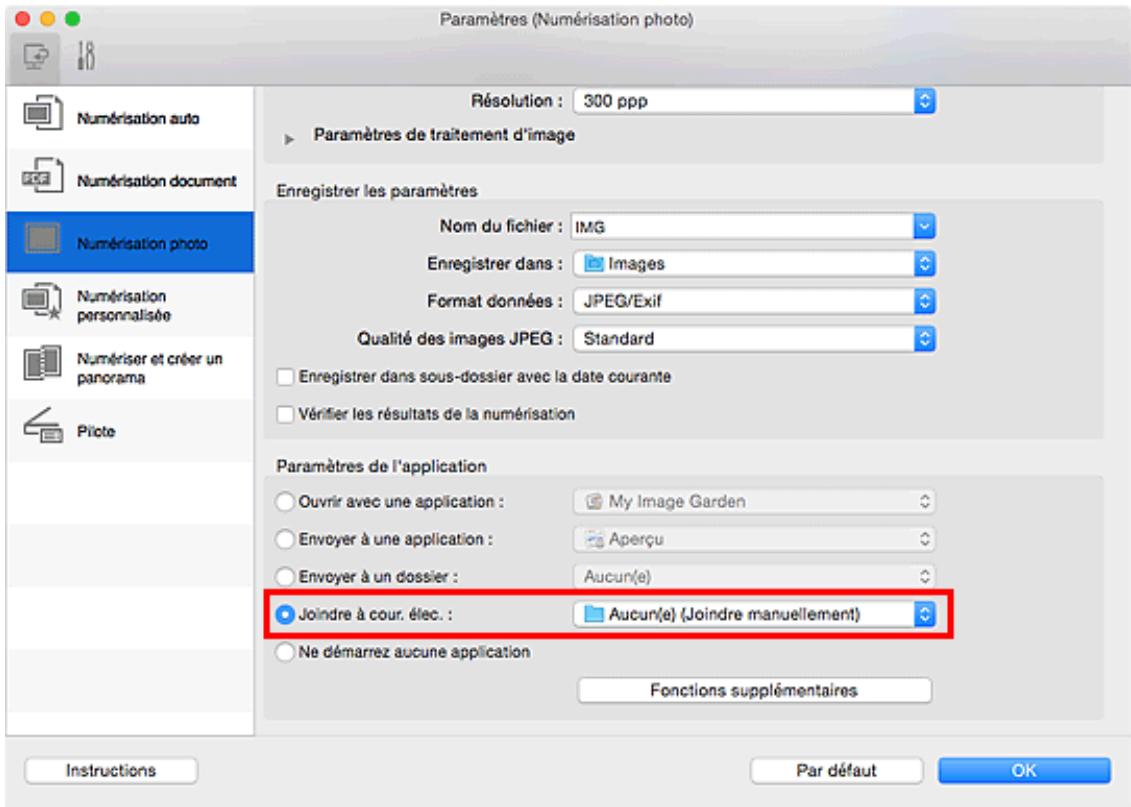
Task: Switch to the general settings tools icon
Action: 86,56
